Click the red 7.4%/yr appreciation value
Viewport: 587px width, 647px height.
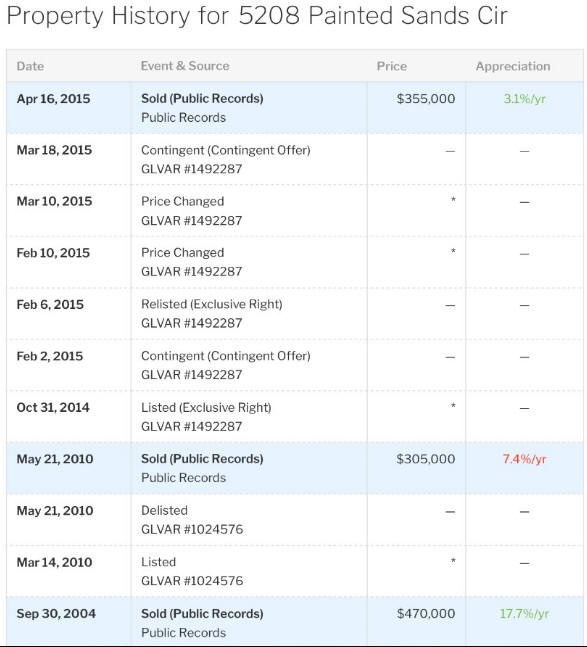(524, 459)
